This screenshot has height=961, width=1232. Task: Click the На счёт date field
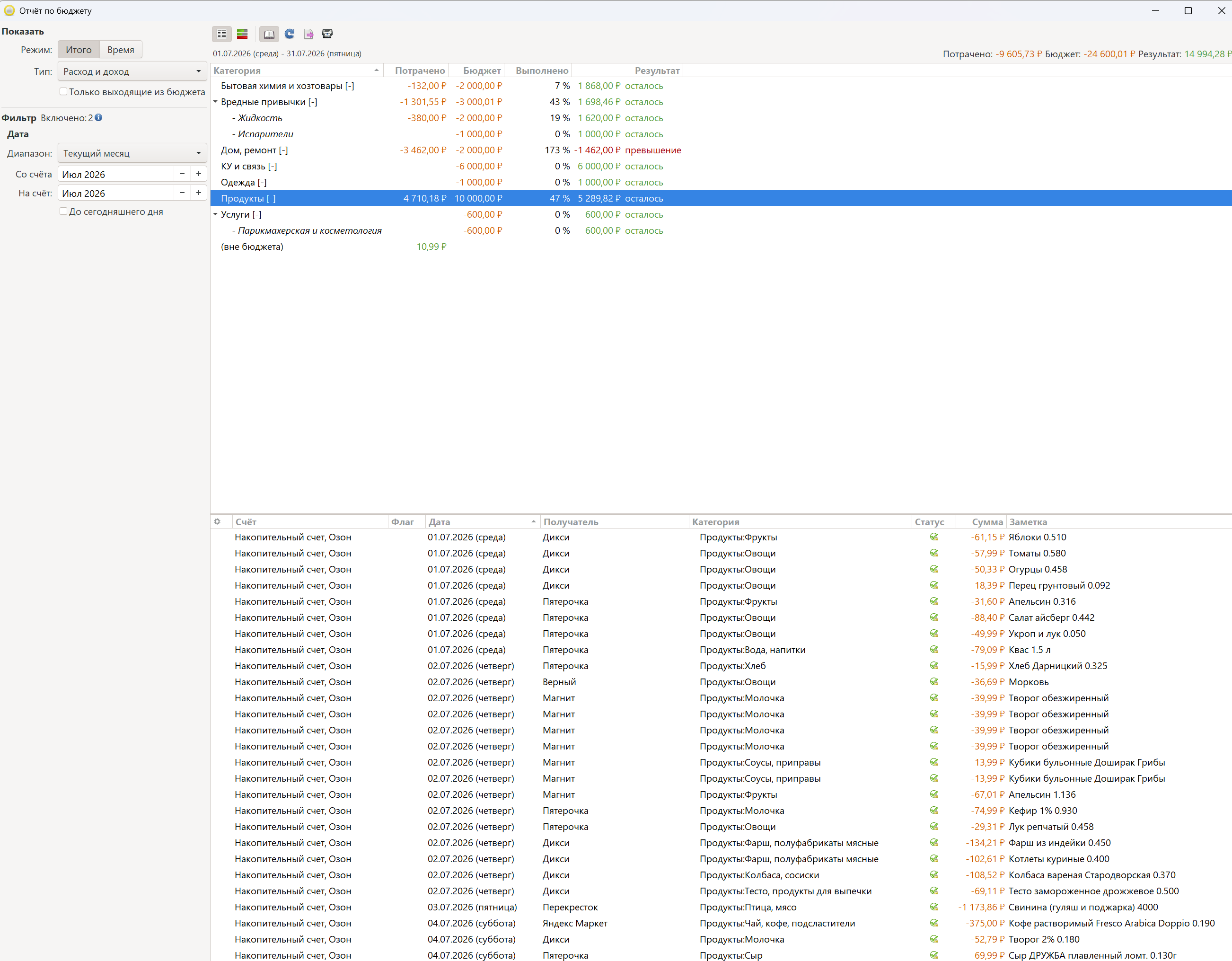pyautogui.click(x=115, y=193)
